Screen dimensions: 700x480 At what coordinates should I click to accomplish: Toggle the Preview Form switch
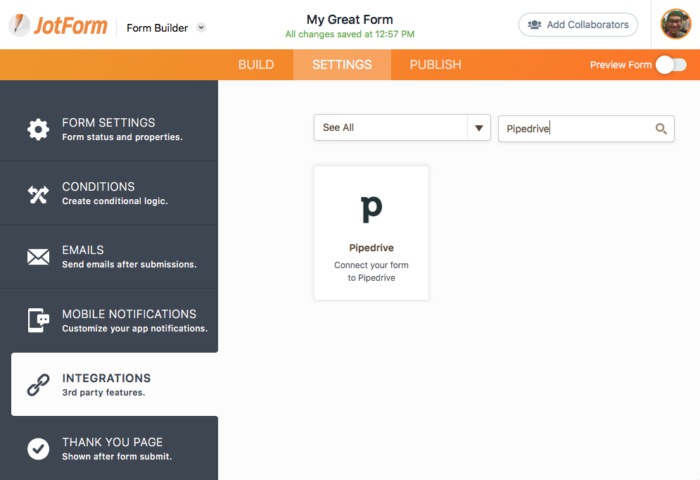[x=671, y=65]
